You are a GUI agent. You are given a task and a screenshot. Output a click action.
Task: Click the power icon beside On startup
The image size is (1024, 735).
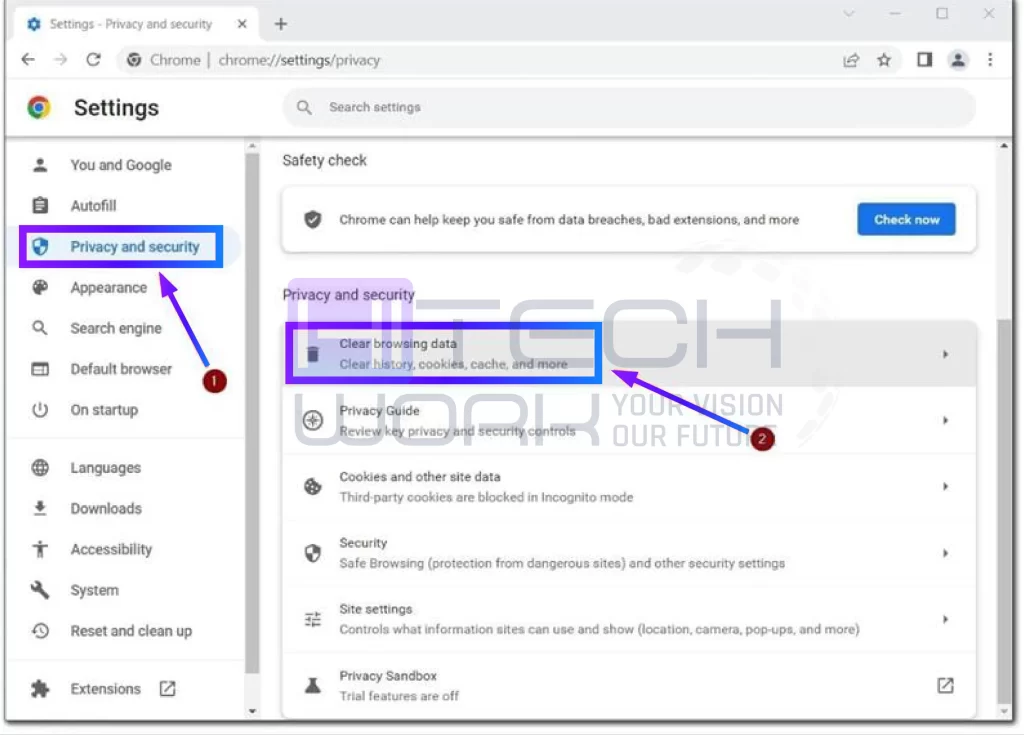40,410
